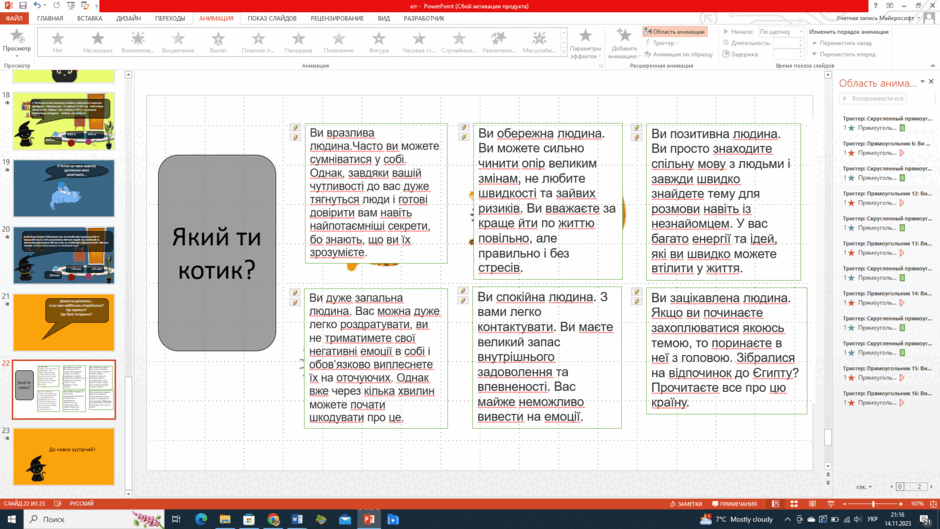940x529 pixels.
Task: Toggle ПРИМЕЧАНИЯ comments pane in status bar
Action: click(734, 504)
